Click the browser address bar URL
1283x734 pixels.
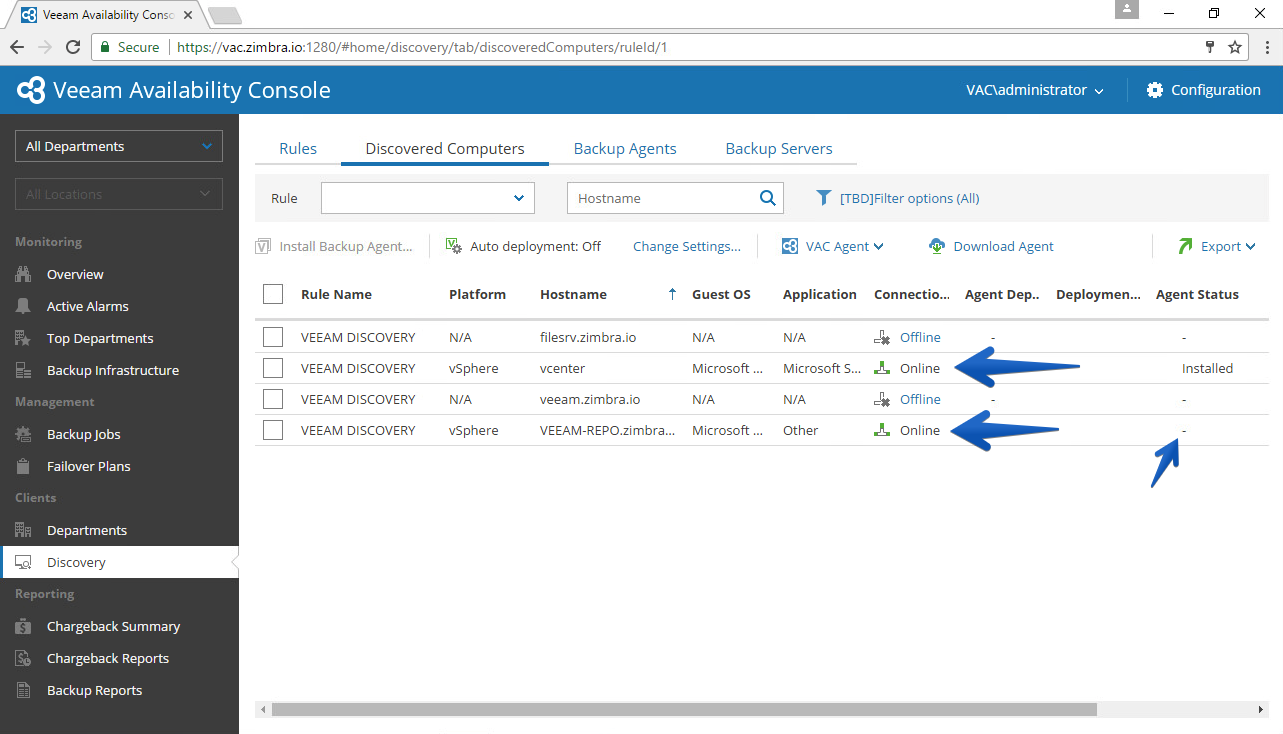(421, 47)
